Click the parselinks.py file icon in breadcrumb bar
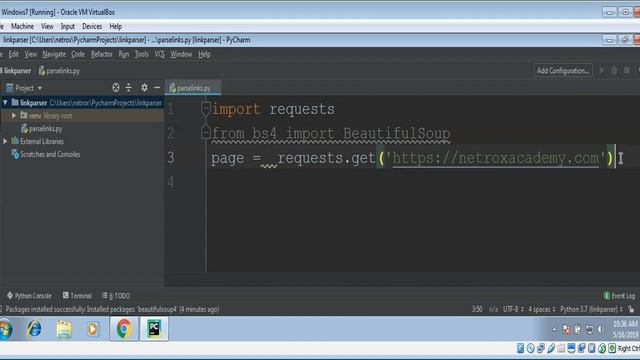This screenshot has width=640, height=360. 42,71
